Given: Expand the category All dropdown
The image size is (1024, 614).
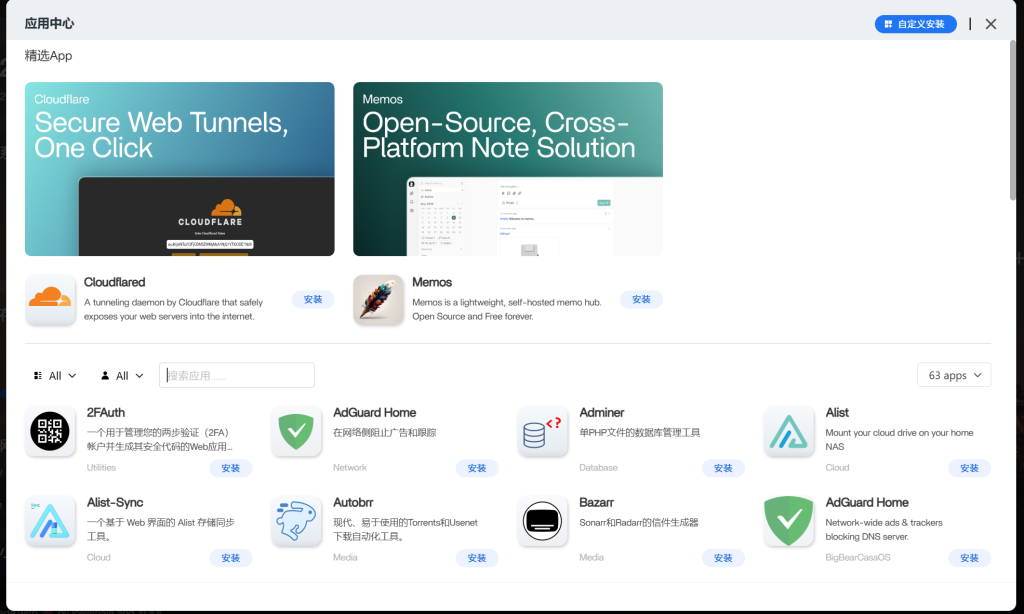Looking at the screenshot, I should [x=55, y=376].
